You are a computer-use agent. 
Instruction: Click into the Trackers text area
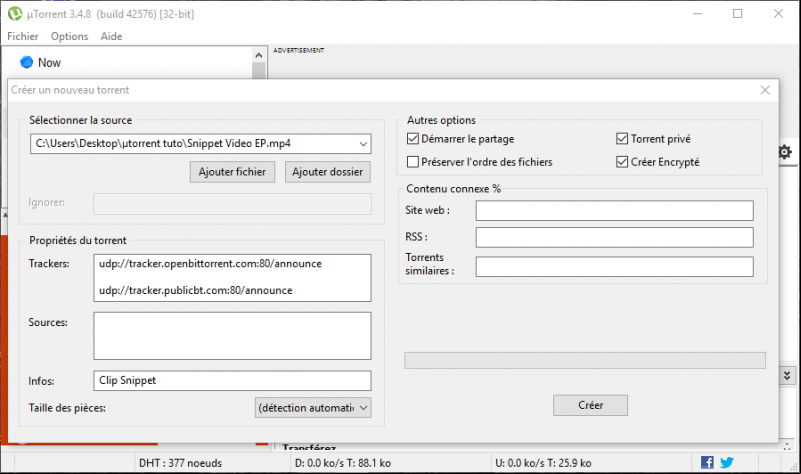click(x=232, y=278)
